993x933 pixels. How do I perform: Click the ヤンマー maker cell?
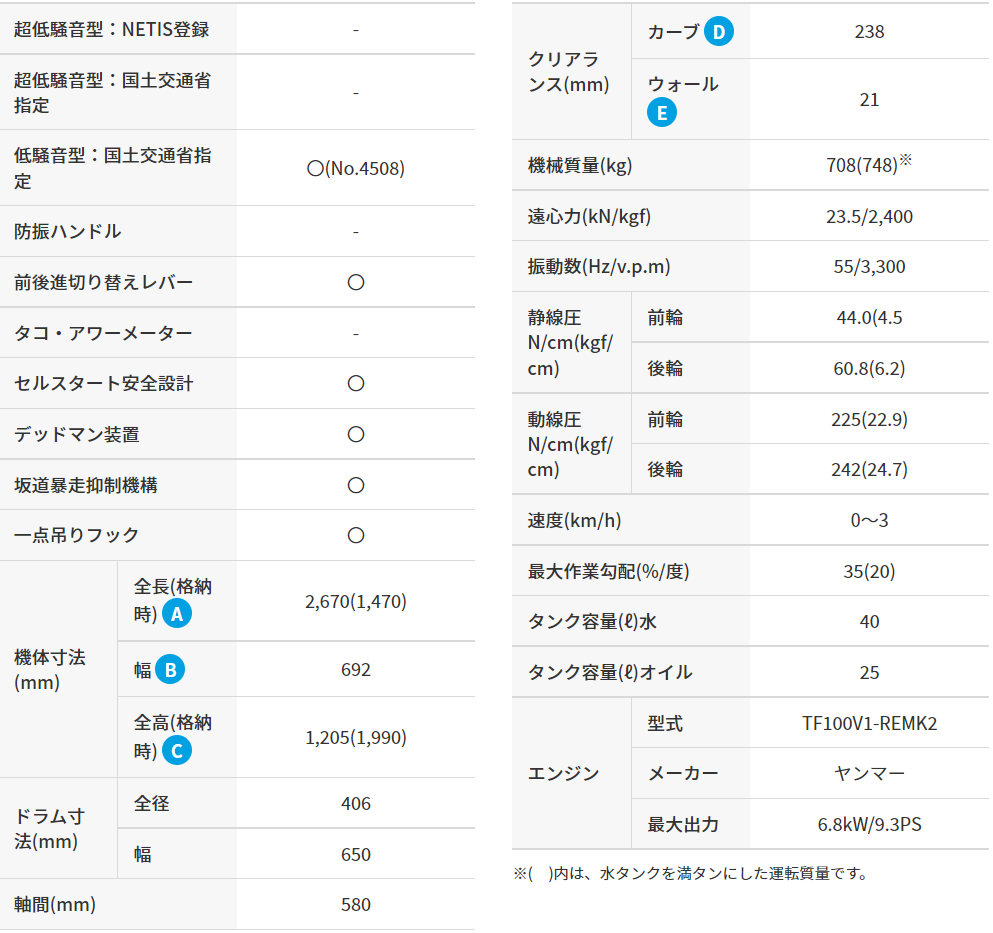pyautogui.click(x=869, y=774)
